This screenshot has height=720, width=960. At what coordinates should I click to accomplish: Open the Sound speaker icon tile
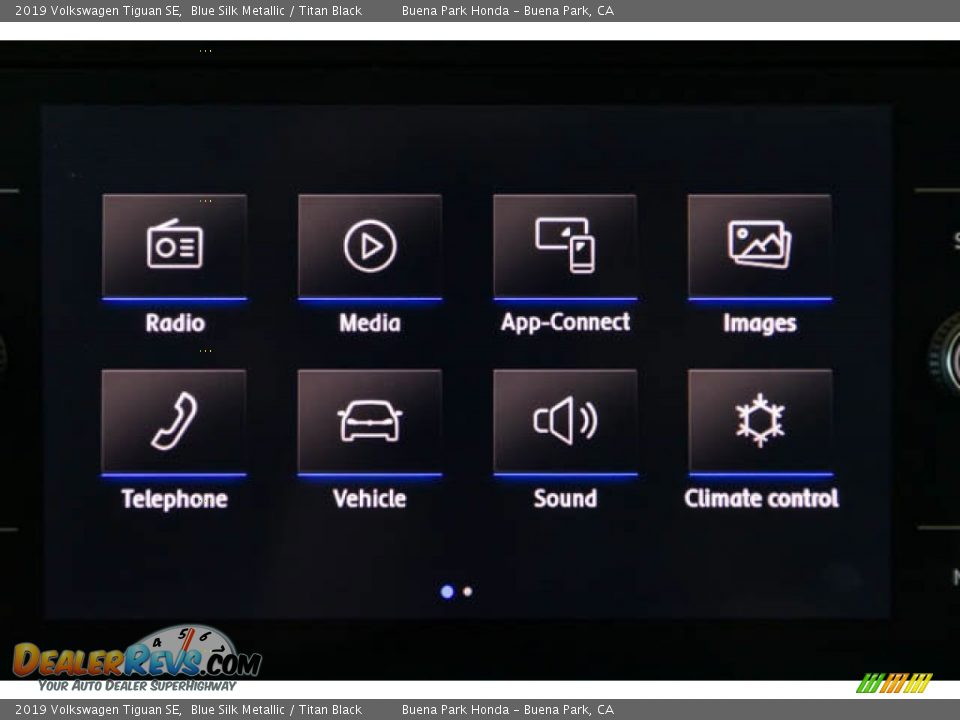(565, 422)
